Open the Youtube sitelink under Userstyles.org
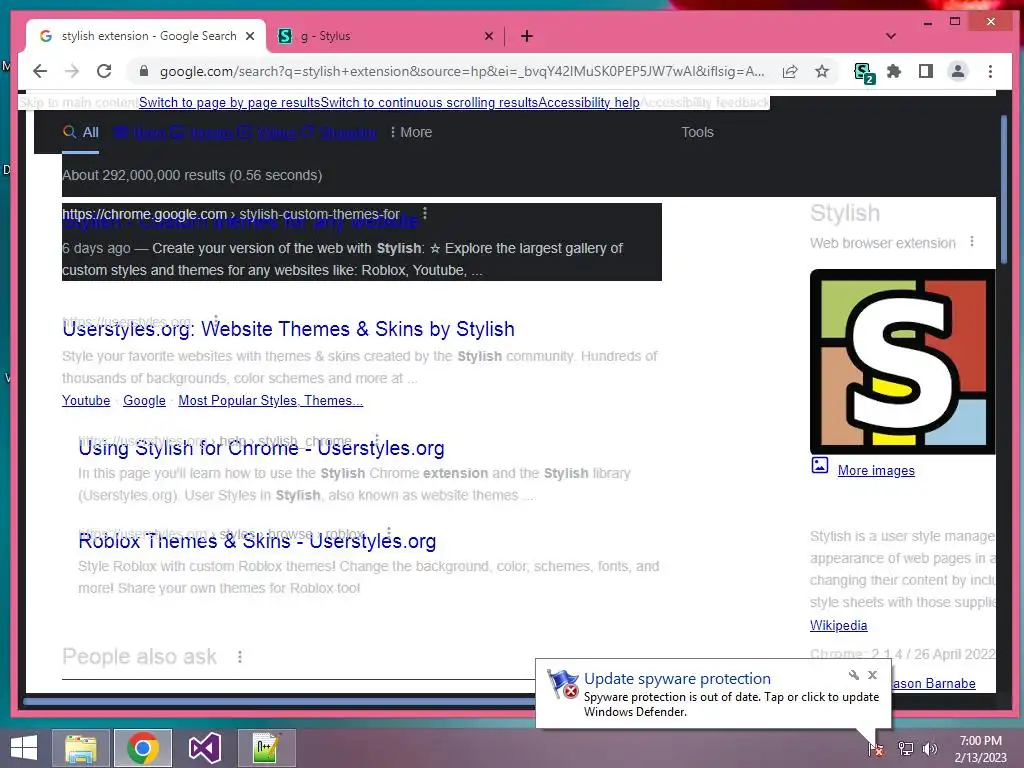1024x768 pixels. (86, 400)
